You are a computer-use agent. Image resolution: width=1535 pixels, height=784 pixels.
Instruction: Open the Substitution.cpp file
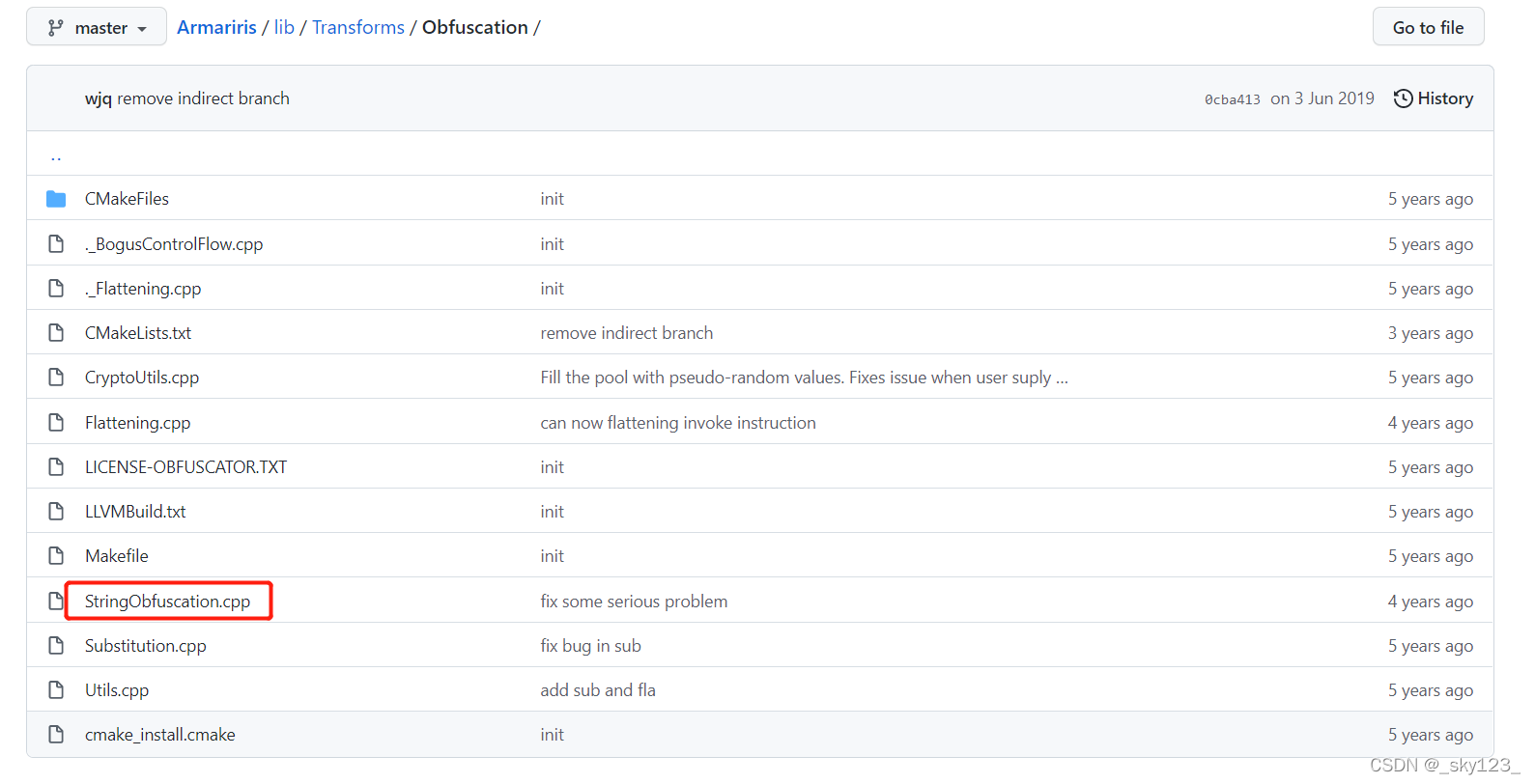[x=146, y=646]
